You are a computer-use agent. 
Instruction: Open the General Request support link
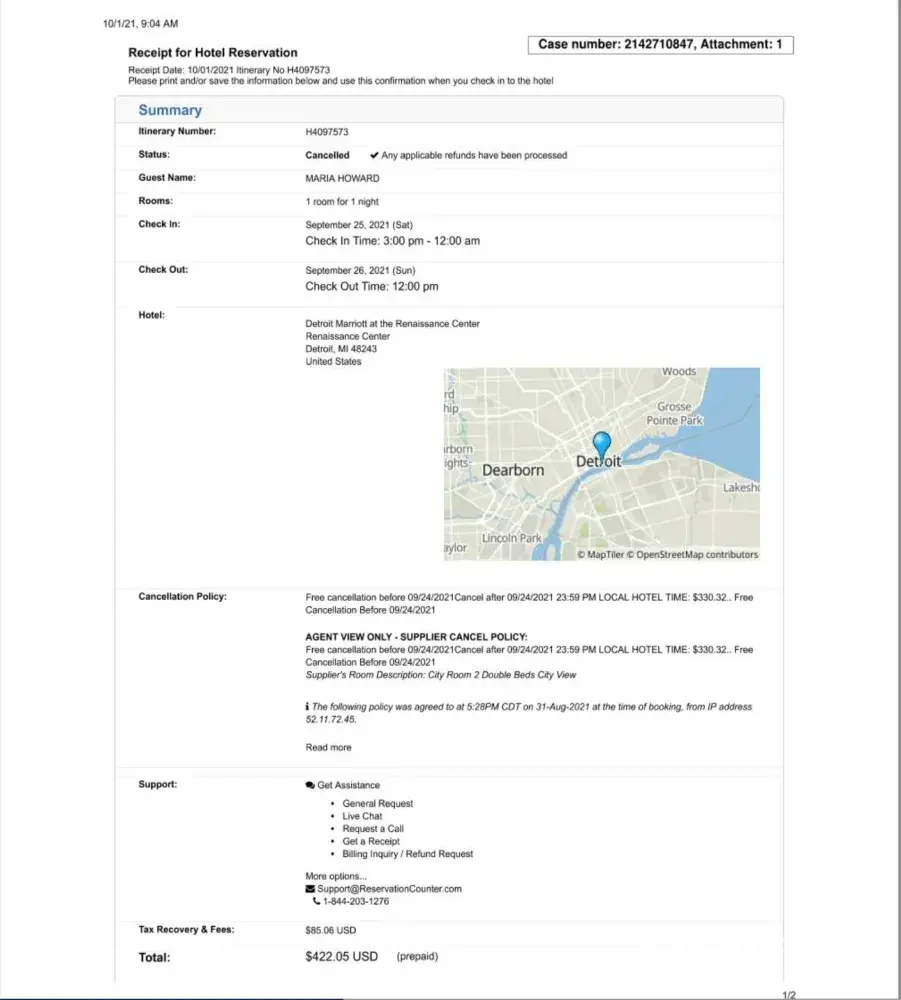377,804
